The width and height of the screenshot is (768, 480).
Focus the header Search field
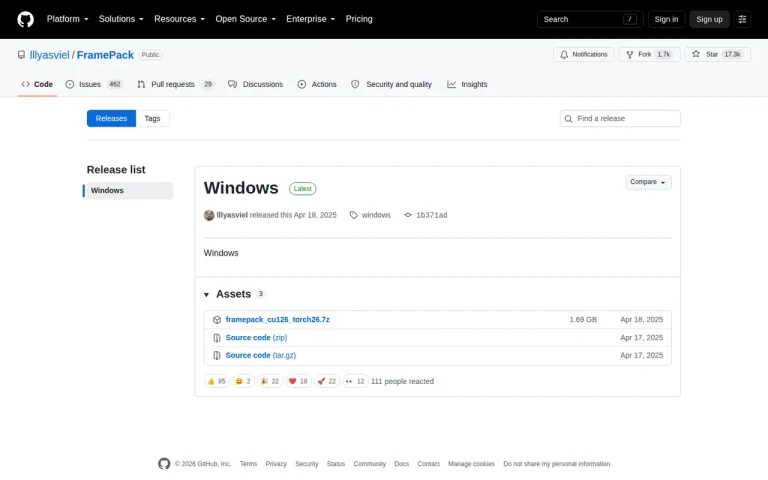point(590,19)
